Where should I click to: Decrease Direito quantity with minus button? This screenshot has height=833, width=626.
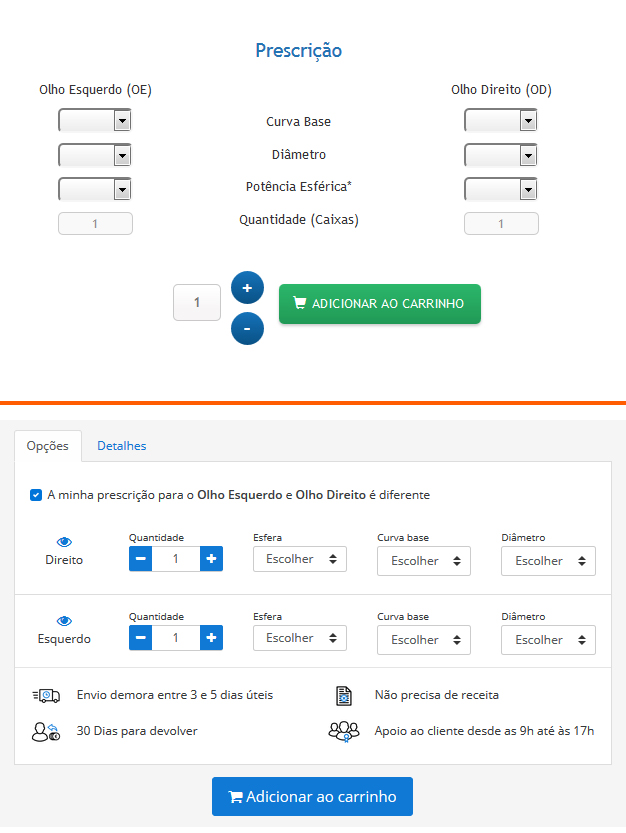(x=141, y=558)
